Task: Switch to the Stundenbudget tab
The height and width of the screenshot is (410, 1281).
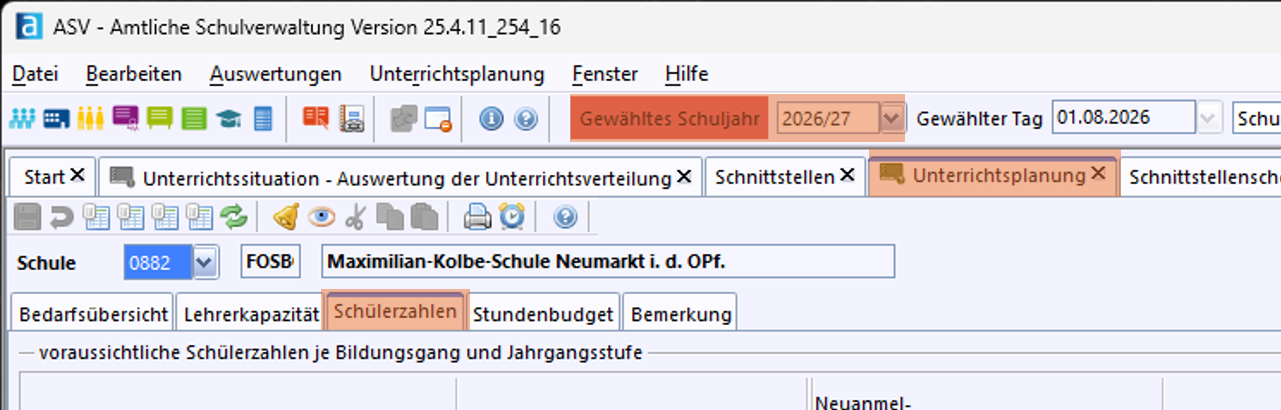Action: (x=543, y=314)
